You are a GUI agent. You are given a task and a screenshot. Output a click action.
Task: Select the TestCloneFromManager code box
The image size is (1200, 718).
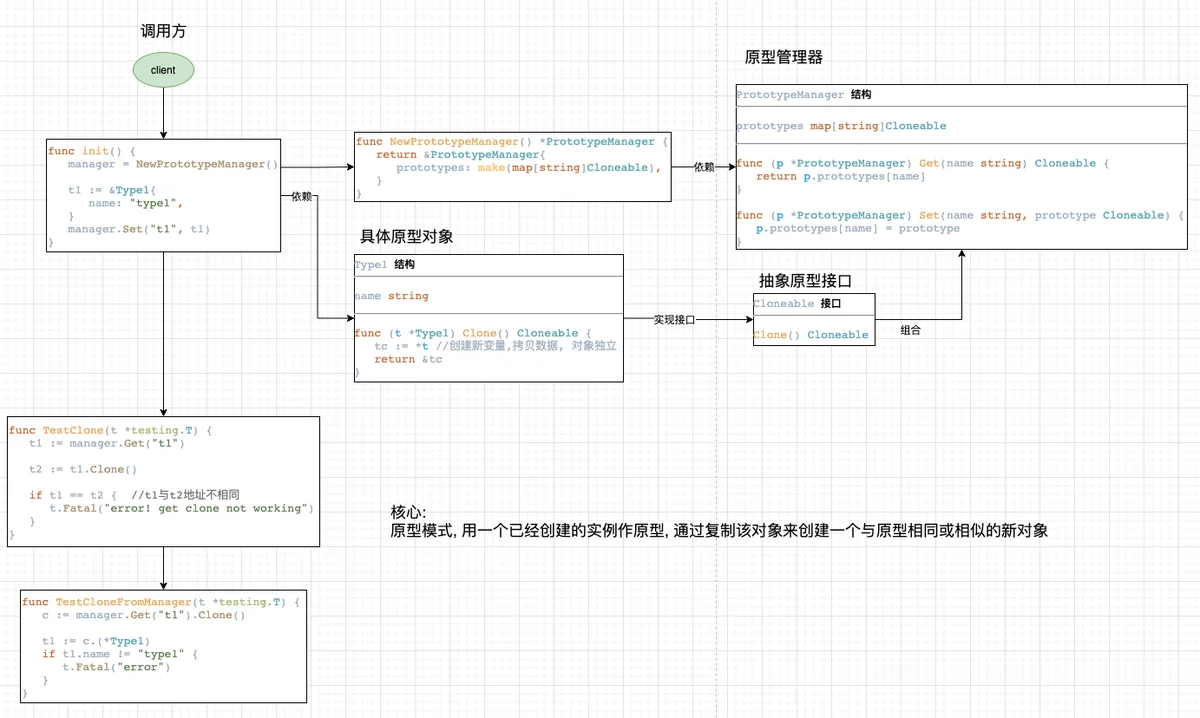tap(163, 646)
